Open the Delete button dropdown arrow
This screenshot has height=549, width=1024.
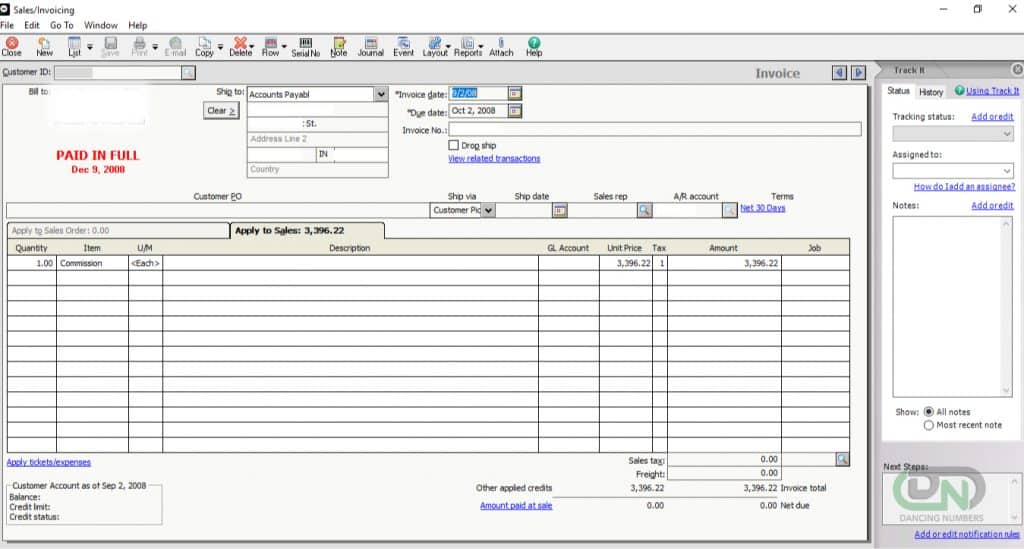pos(251,46)
